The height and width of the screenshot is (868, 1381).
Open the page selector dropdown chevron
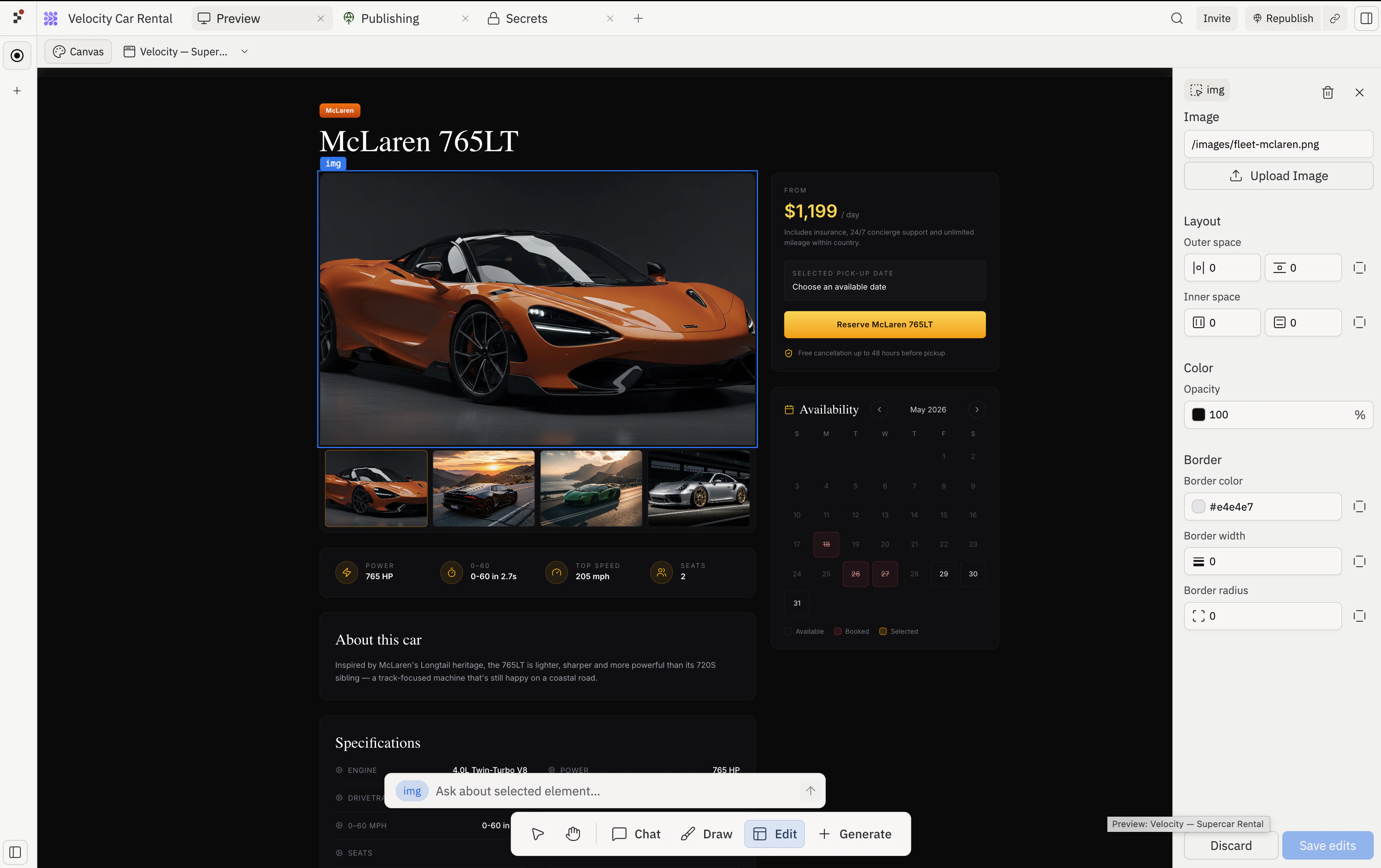(x=244, y=52)
